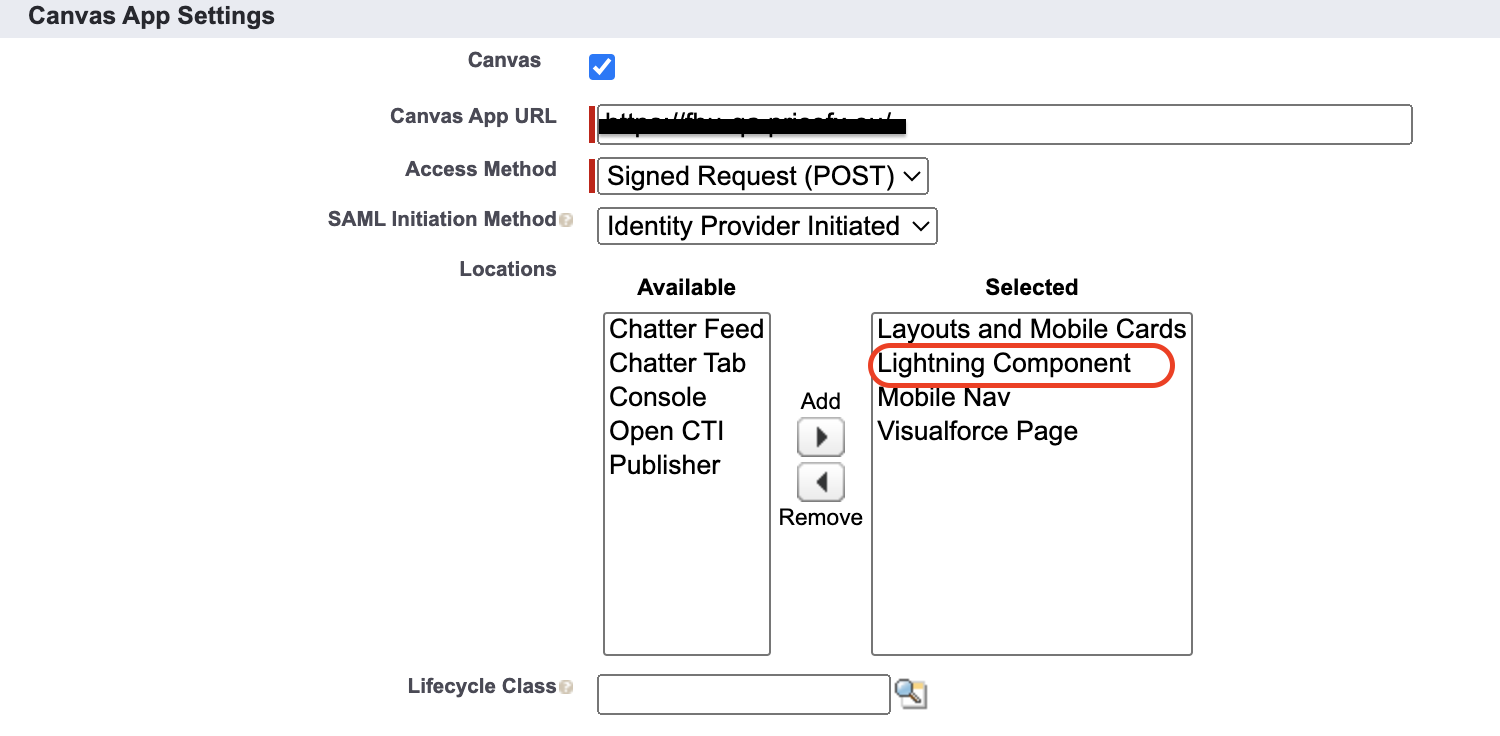Screen dimensions: 1500x736
Task: Click SAML Initiation Method help icon
Action: coord(567,220)
